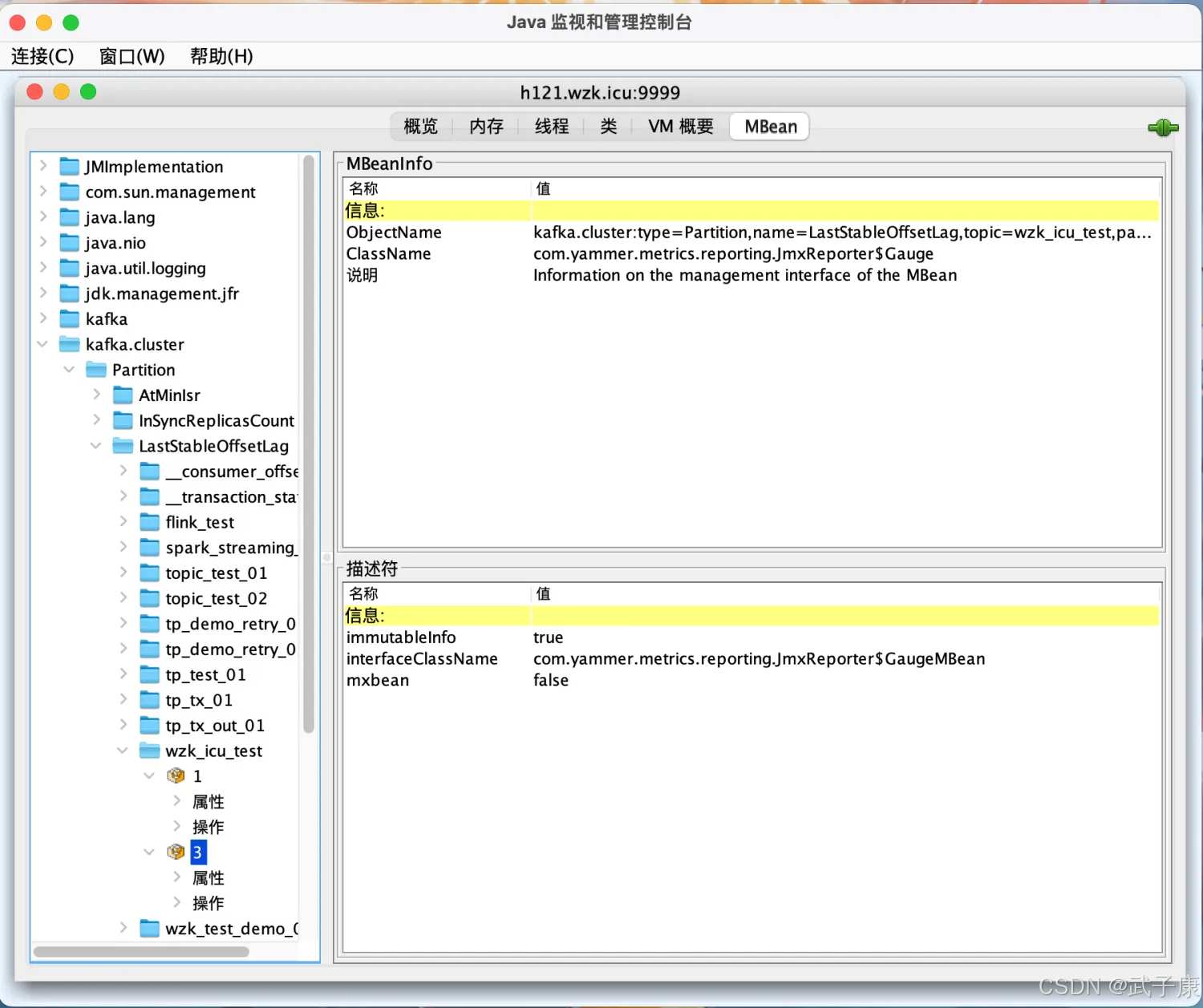Expand the wzk_test_demo tree node
This screenshot has height=1008, width=1203.
(x=124, y=928)
